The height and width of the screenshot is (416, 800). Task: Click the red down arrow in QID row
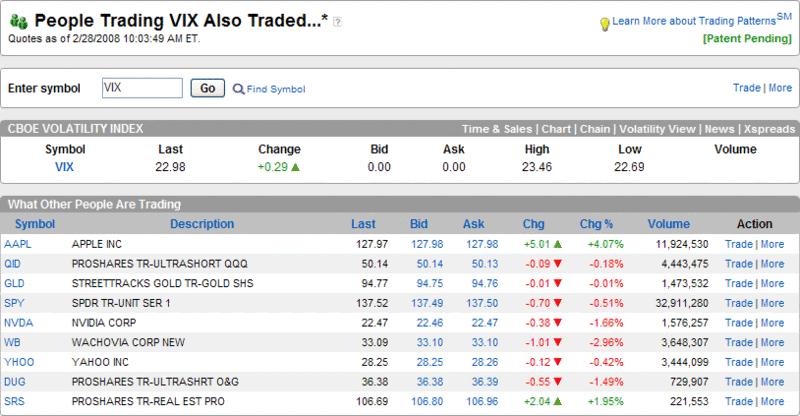pos(557,264)
